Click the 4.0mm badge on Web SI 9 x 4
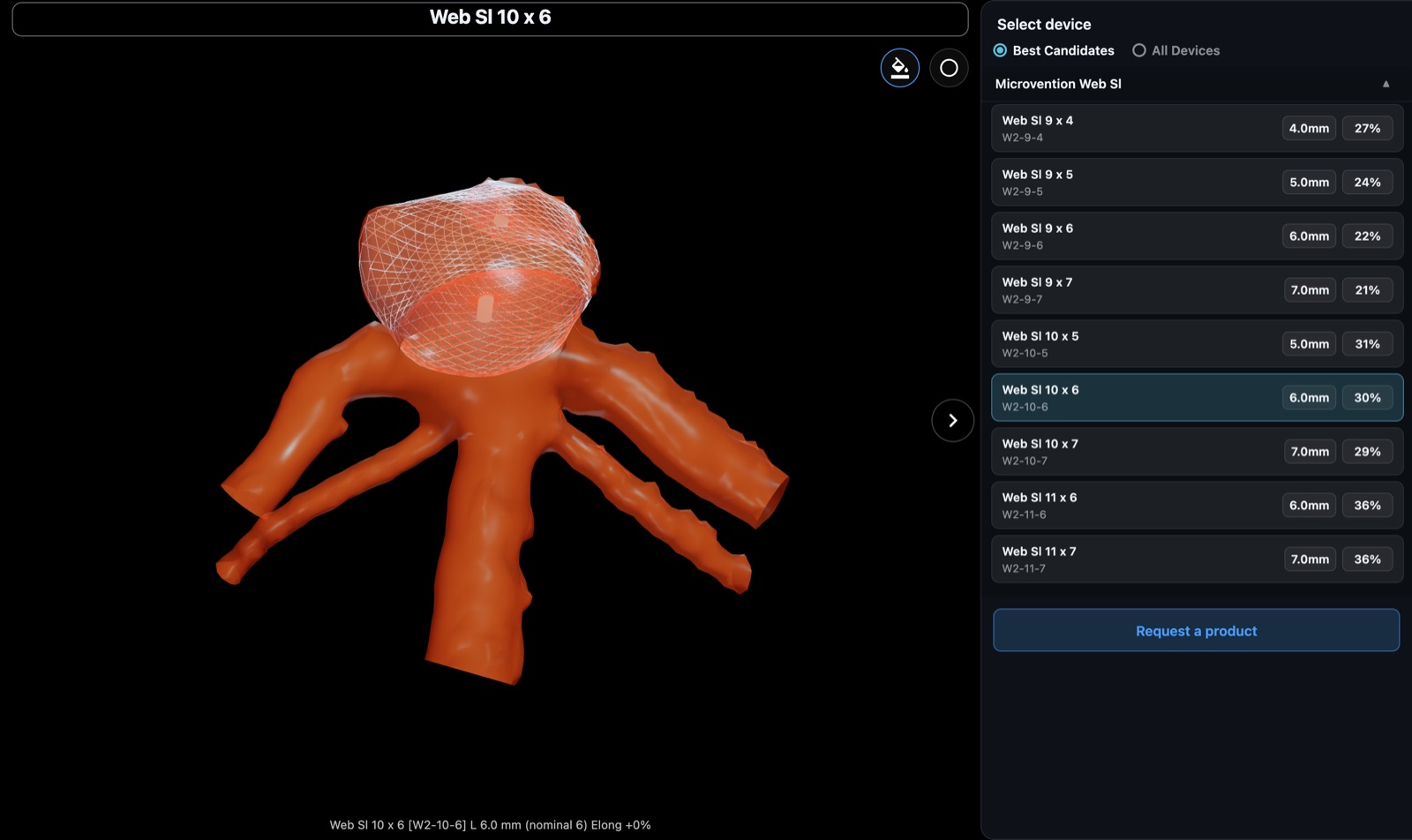1412x840 pixels. point(1309,128)
